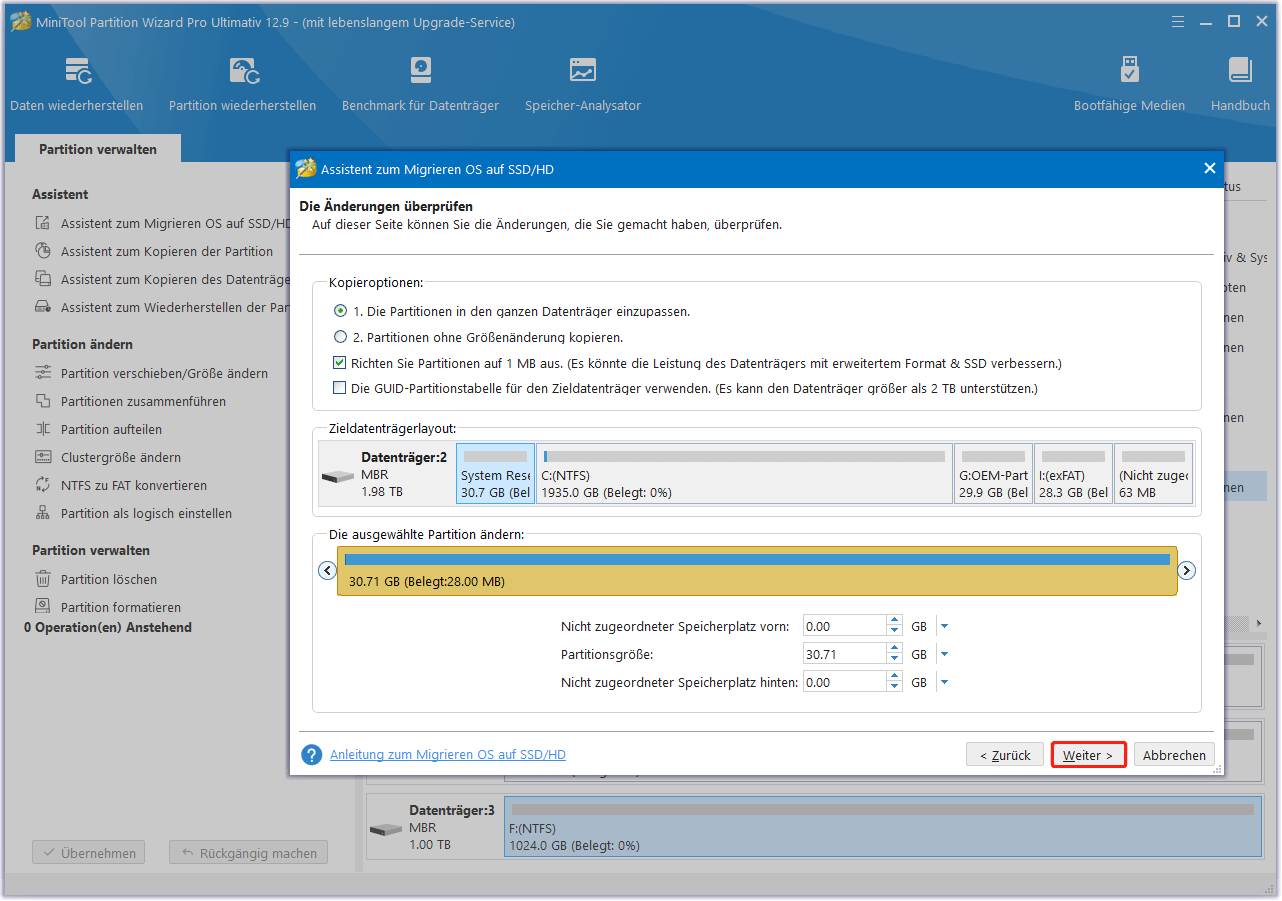Image resolution: width=1282 pixels, height=901 pixels.
Task: Choose Partitionen zusammenführen entry
Action: [143, 402]
